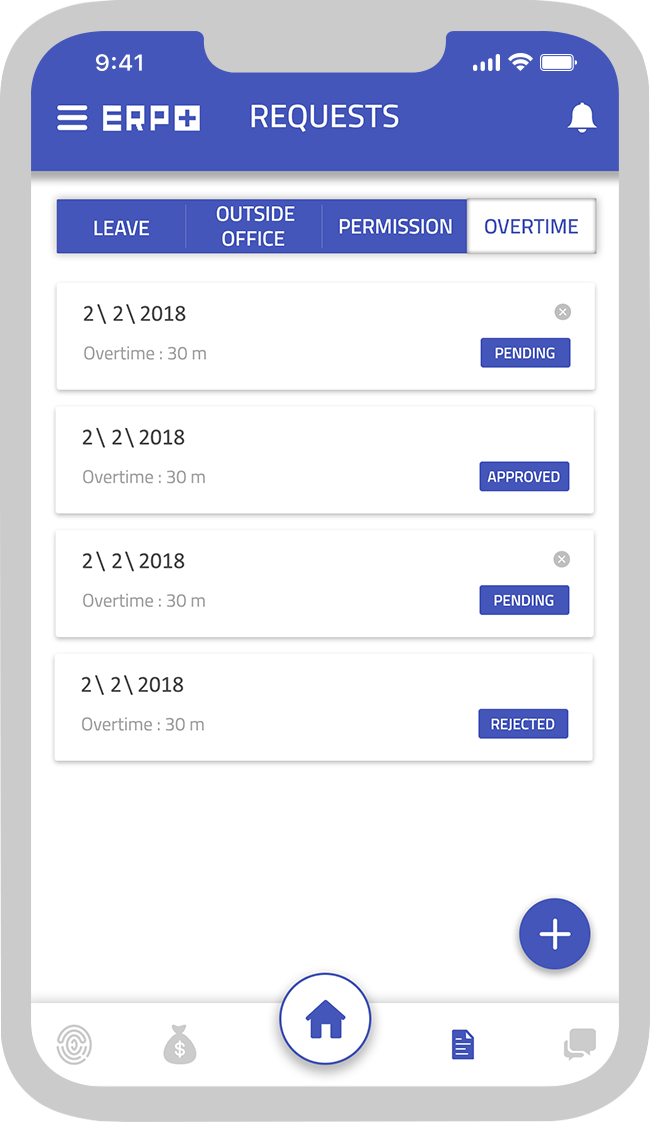Click the first Pending status badge
Screen dimensions: 650x1122
click(x=525, y=353)
